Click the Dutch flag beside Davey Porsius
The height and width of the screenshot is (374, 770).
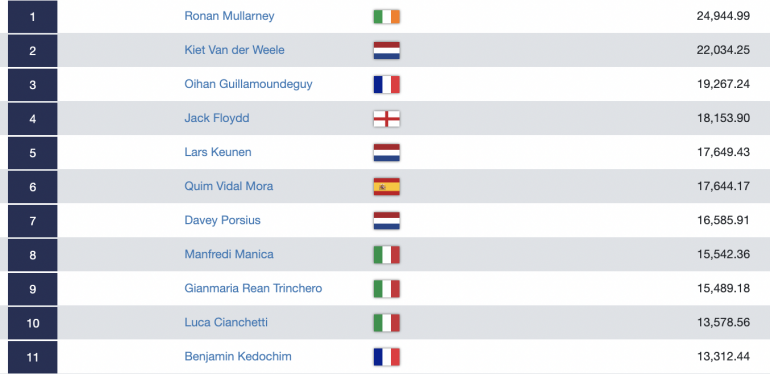pos(386,221)
